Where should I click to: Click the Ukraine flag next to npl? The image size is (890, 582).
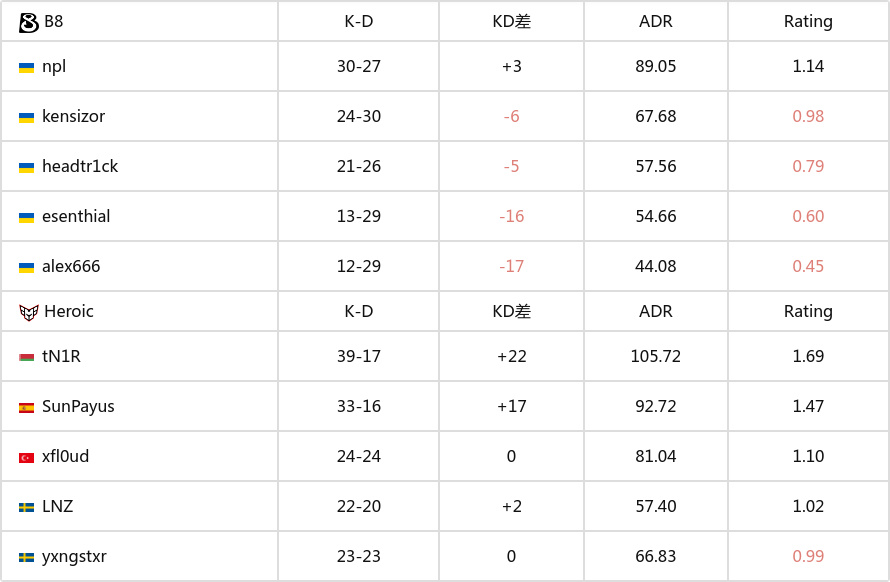(x=27, y=68)
